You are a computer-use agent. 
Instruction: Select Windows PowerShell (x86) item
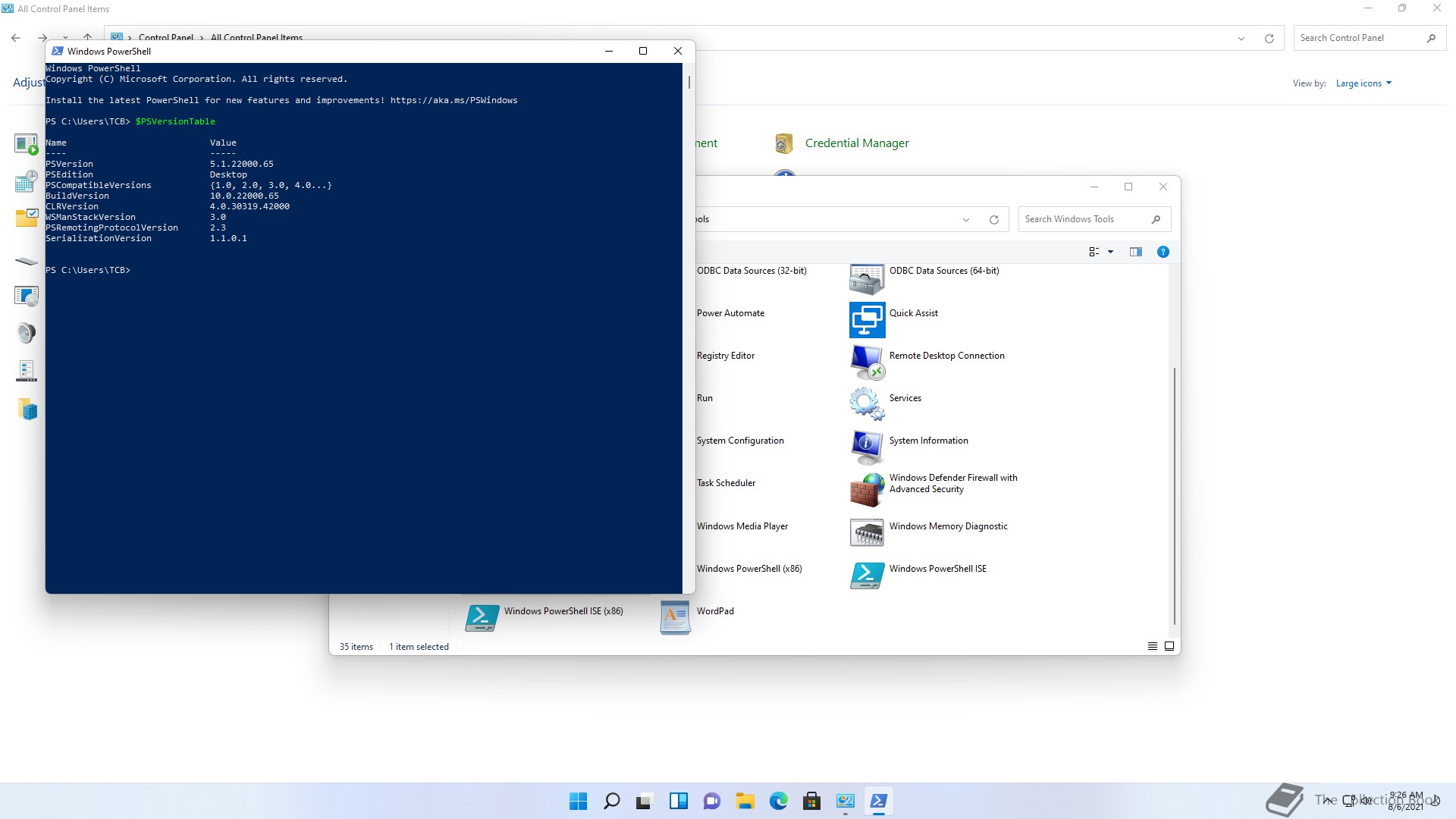pyautogui.click(x=749, y=569)
